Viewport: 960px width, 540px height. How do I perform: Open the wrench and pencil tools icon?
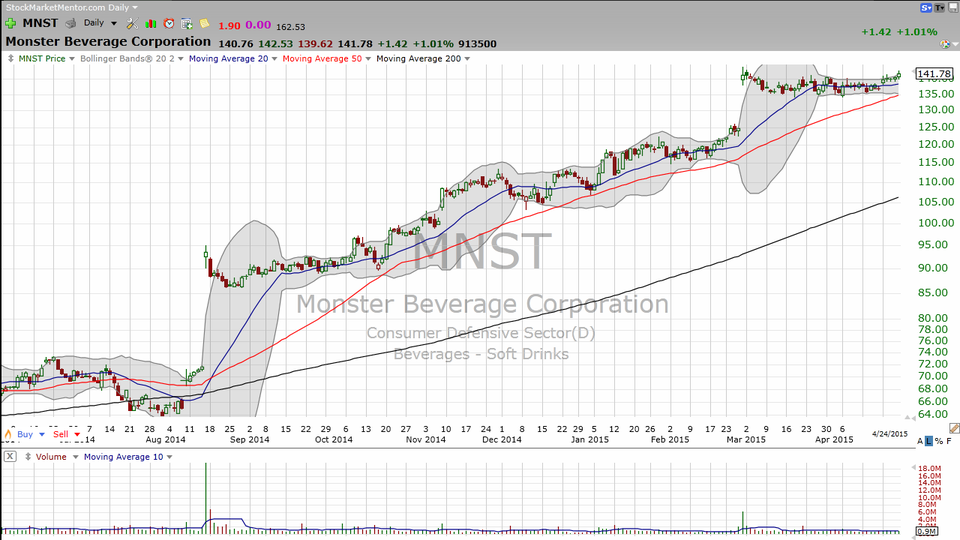(x=132, y=24)
